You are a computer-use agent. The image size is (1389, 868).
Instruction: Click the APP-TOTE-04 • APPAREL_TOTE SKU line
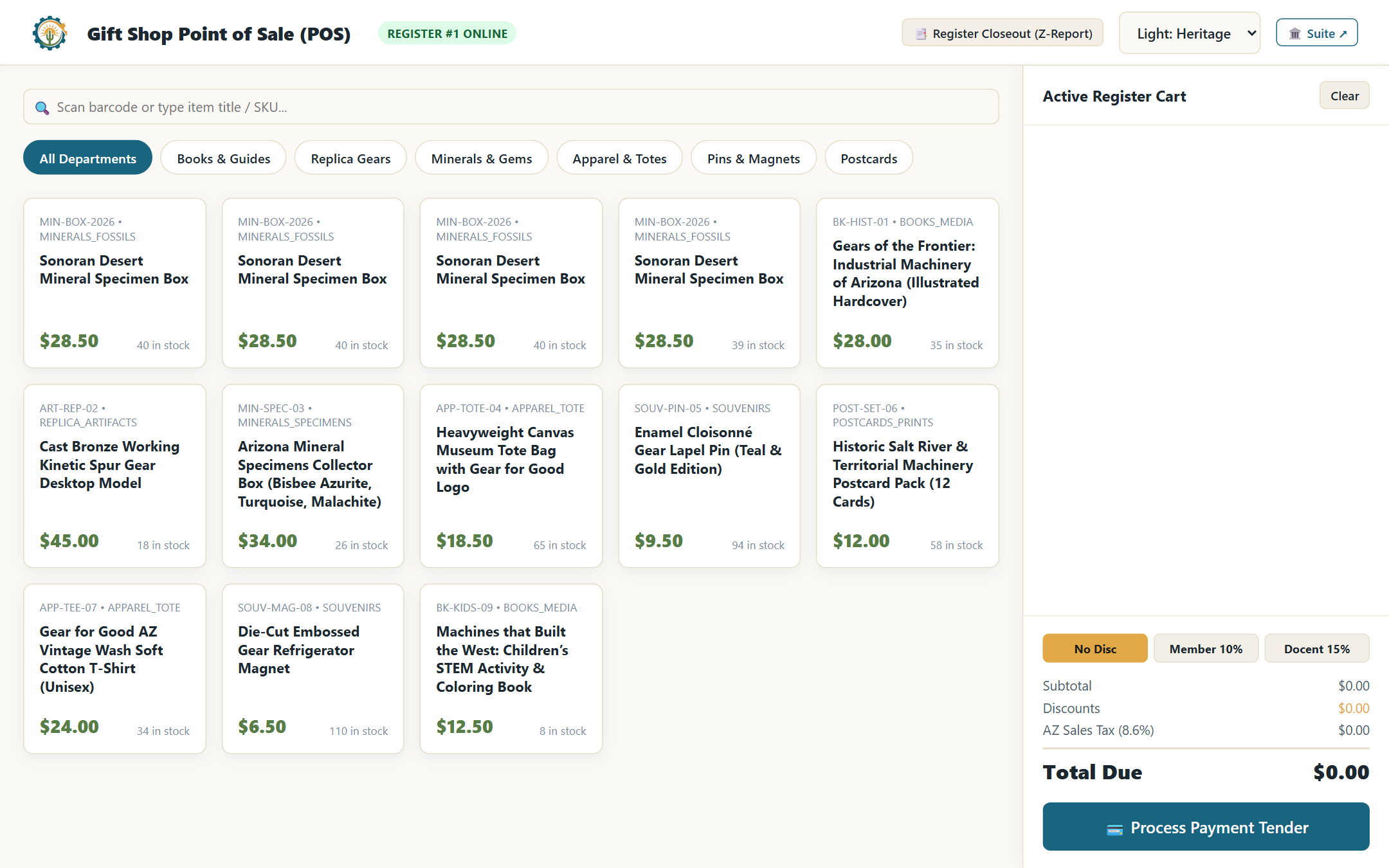511,408
